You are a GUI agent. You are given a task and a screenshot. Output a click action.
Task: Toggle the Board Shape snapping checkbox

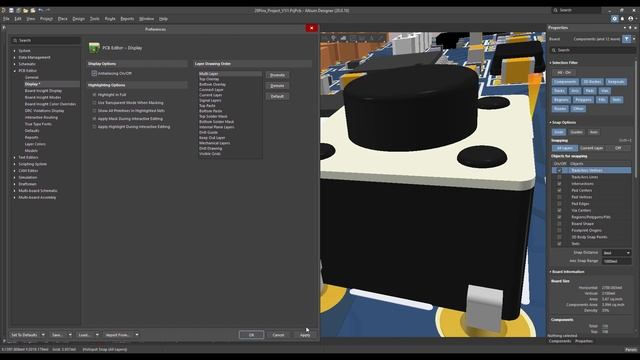click(x=559, y=224)
